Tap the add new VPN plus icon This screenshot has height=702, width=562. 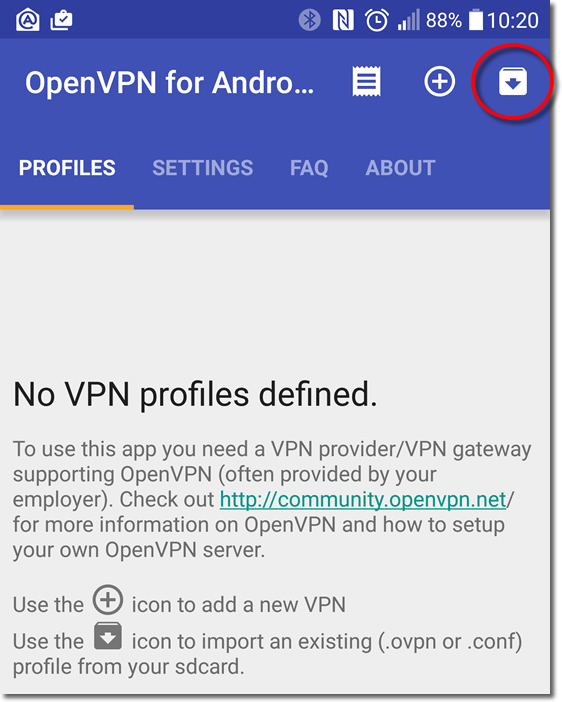440,81
